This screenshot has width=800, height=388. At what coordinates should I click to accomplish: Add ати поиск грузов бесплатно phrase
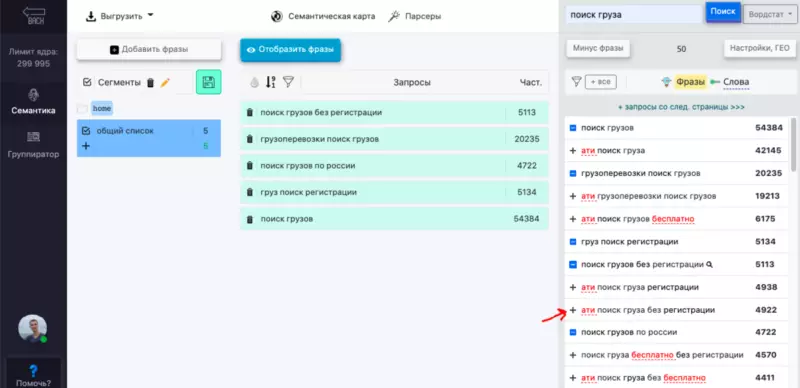572,219
